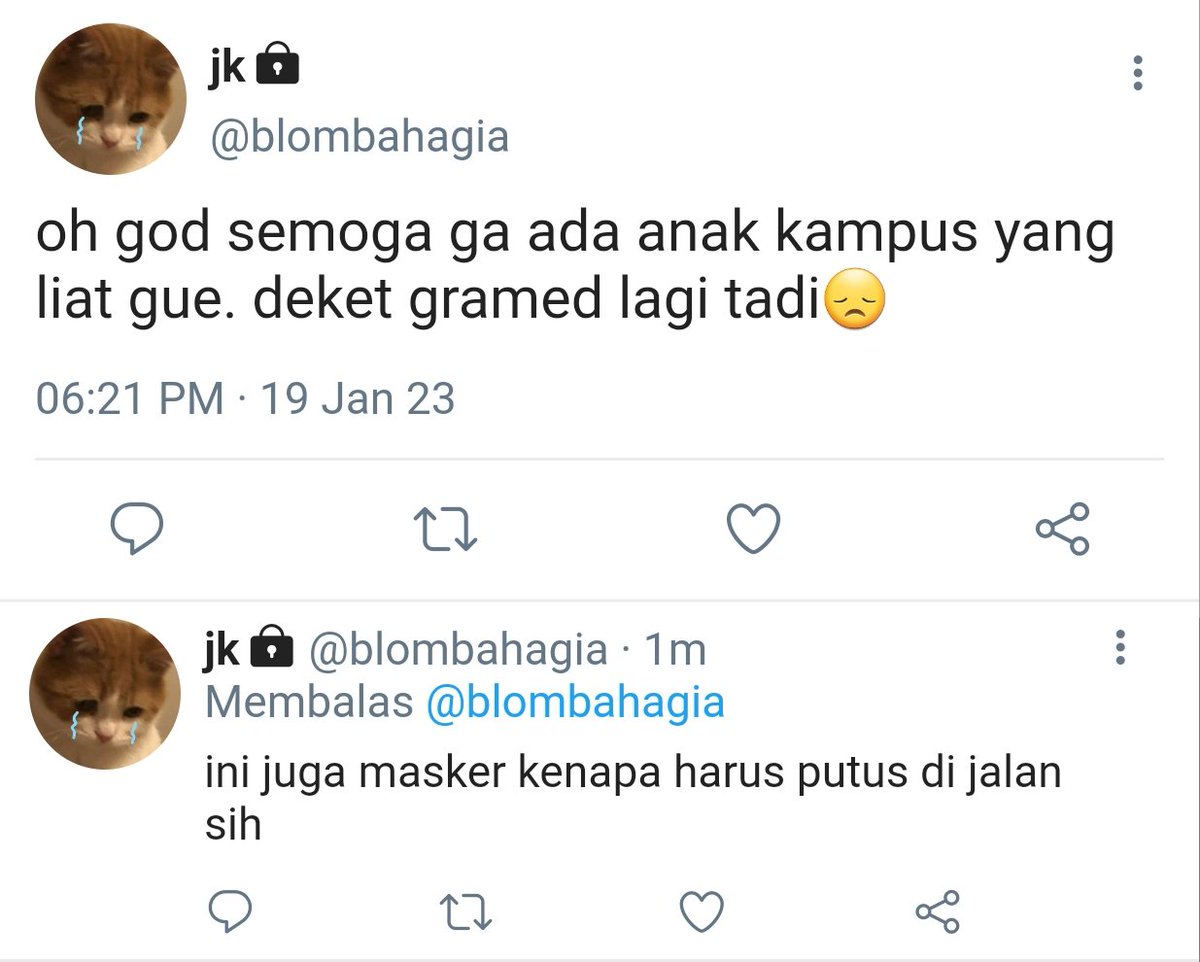Open the reply tweet's three-dot menu
The image size is (1200, 962).
click(1121, 648)
